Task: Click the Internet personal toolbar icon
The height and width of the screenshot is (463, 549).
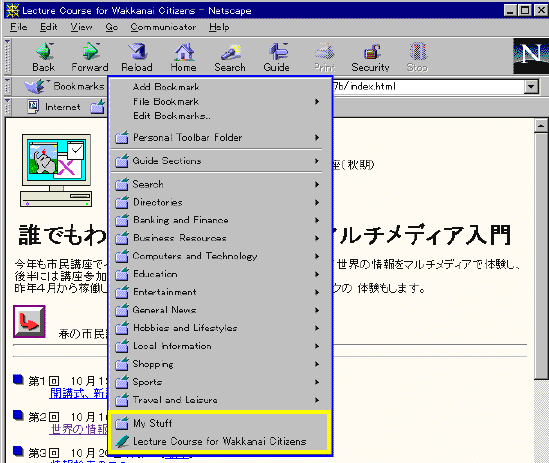Action: tap(33, 106)
